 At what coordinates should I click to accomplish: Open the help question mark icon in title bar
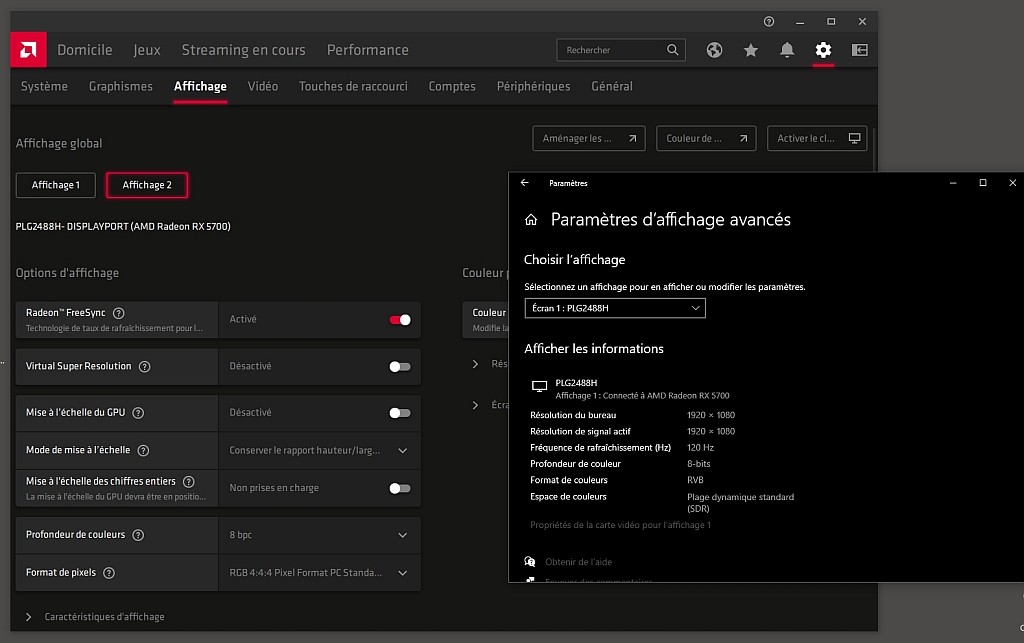(769, 22)
